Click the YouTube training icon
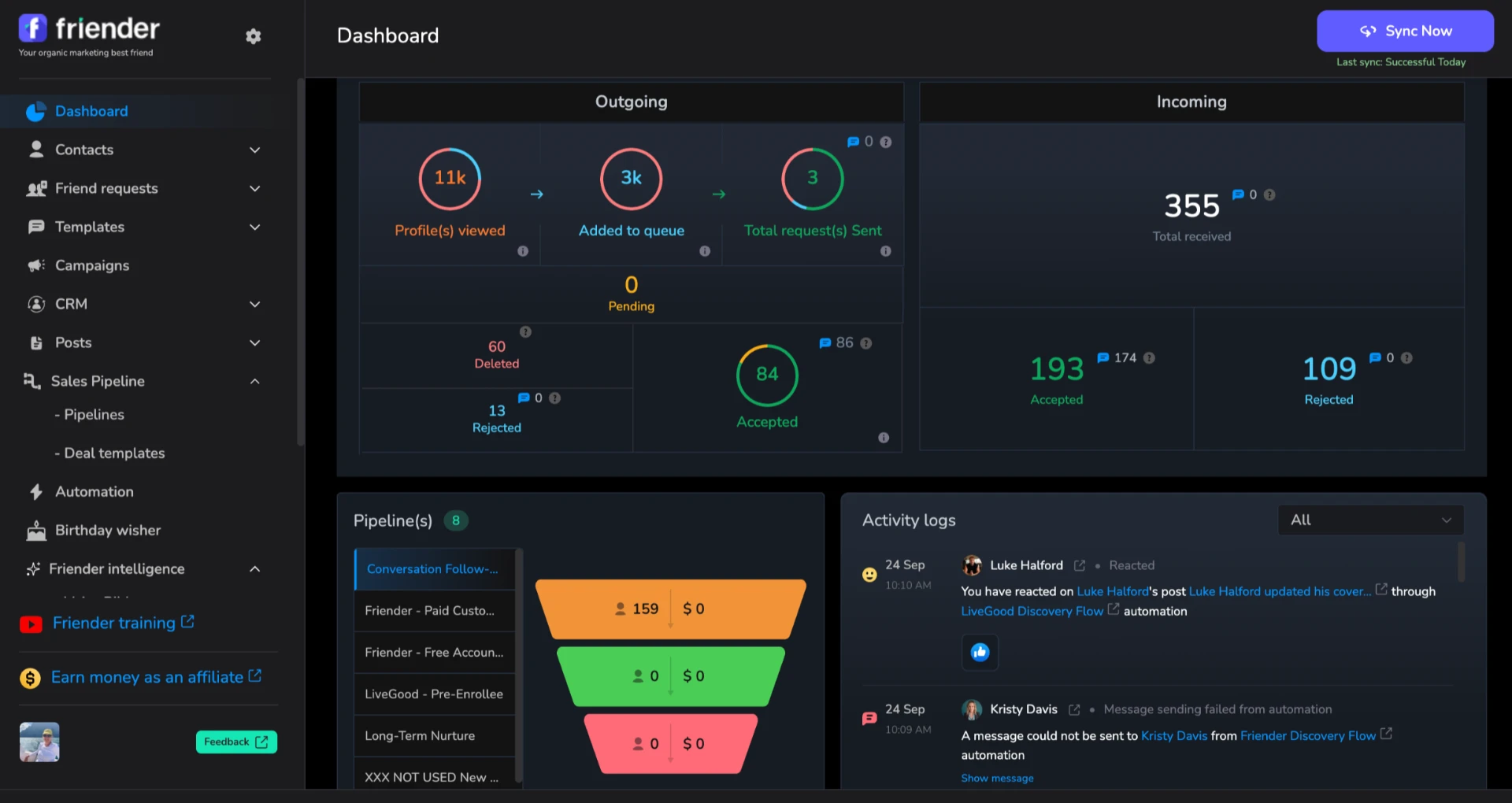This screenshot has width=1512, height=803. (x=31, y=624)
